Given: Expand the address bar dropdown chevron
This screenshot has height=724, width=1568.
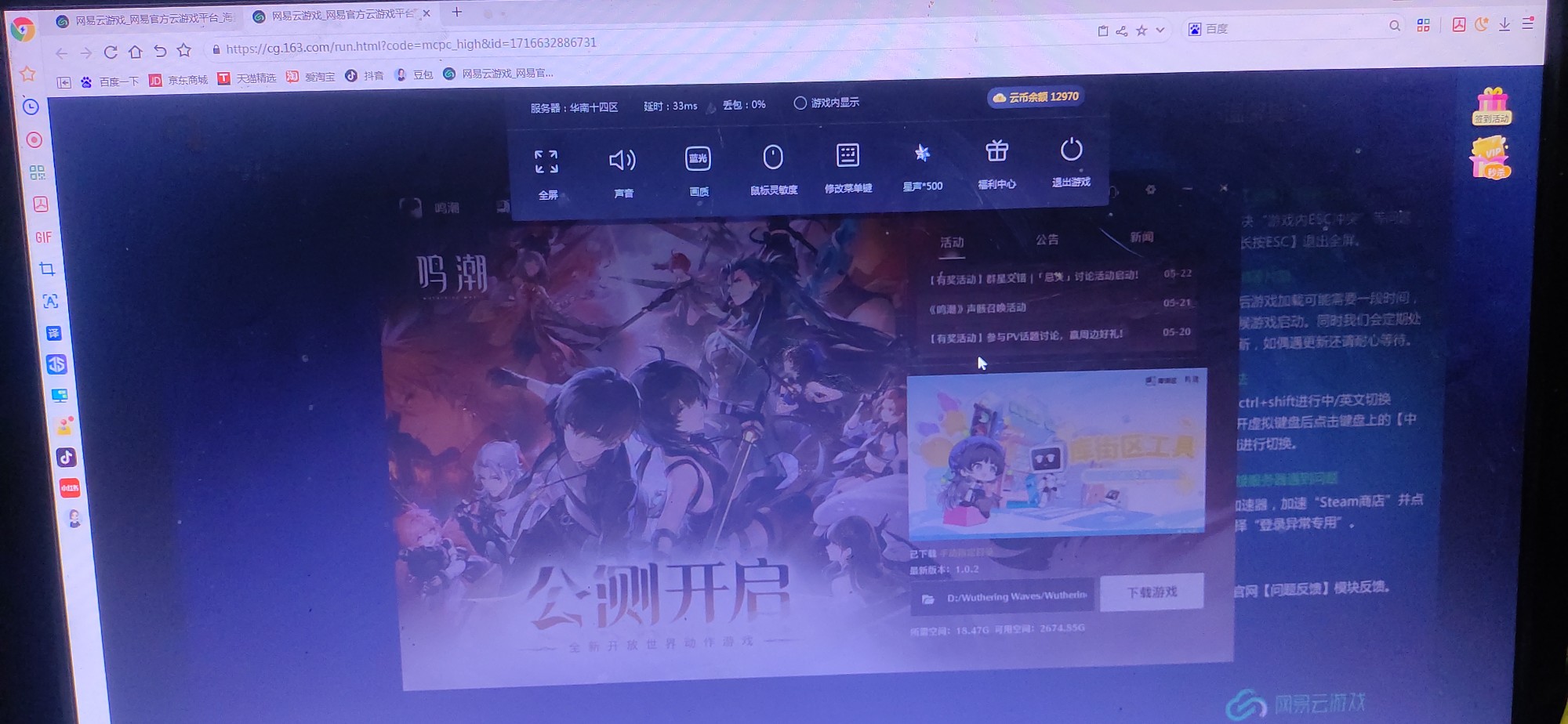Looking at the screenshot, I should pyautogui.click(x=1160, y=30).
